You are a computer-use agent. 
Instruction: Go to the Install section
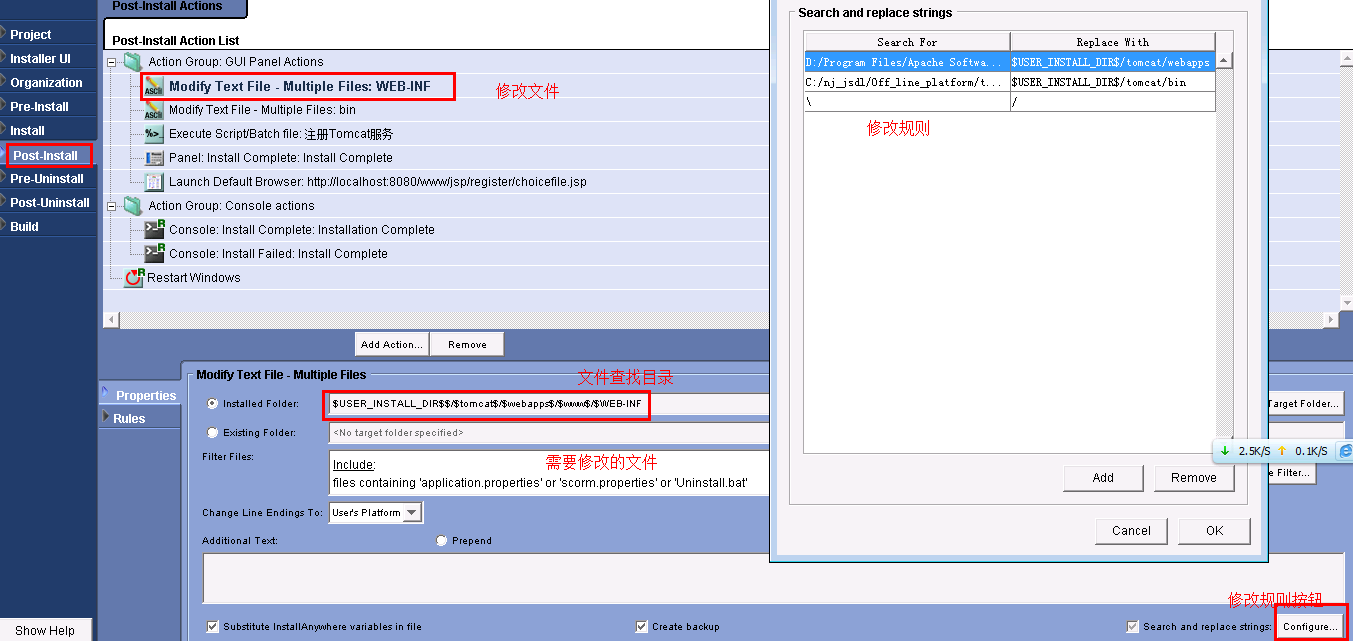[48, 130]
